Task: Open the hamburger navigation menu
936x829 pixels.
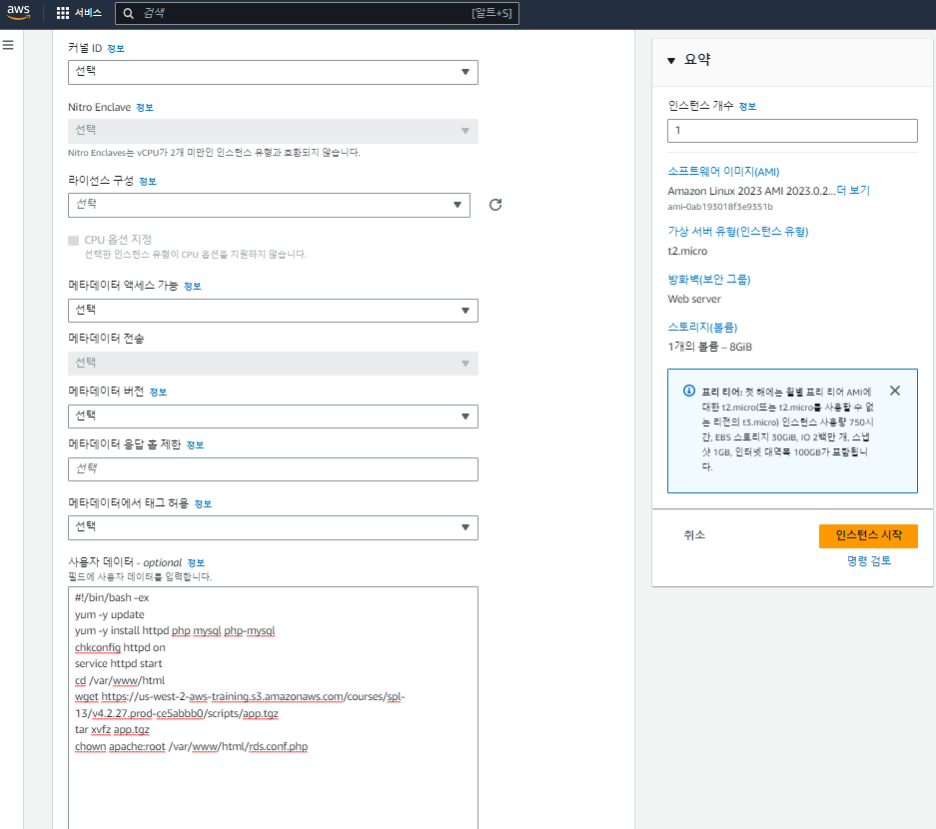Action: 8,45
